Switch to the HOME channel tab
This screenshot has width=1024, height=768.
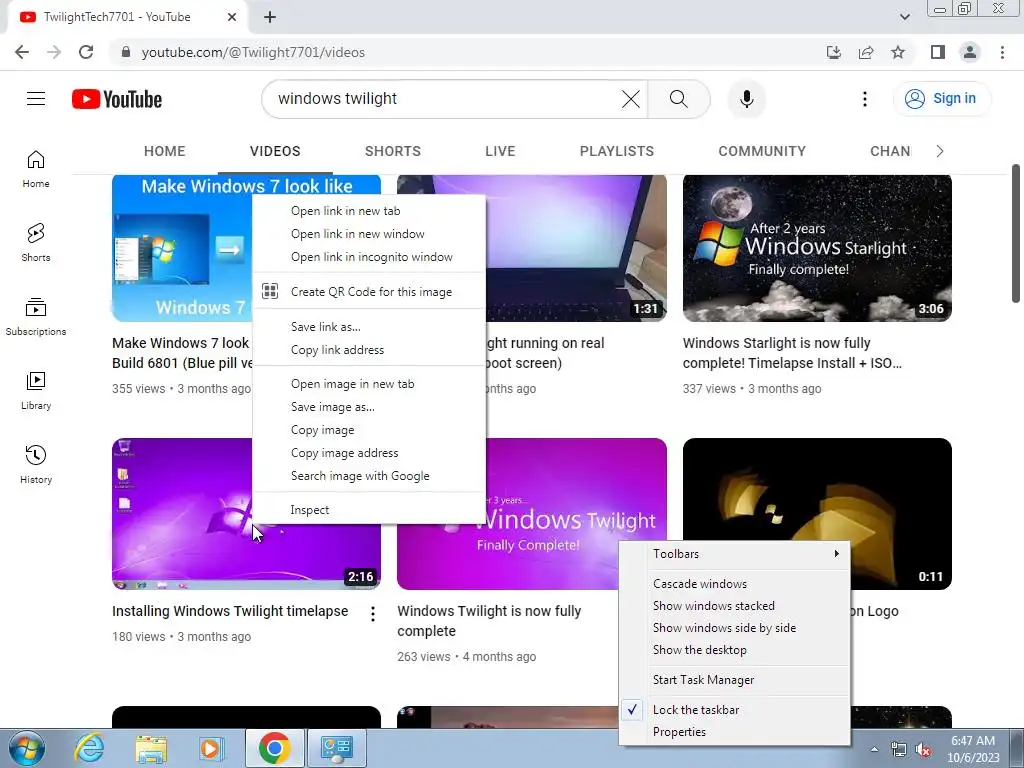tap(165, 152)
